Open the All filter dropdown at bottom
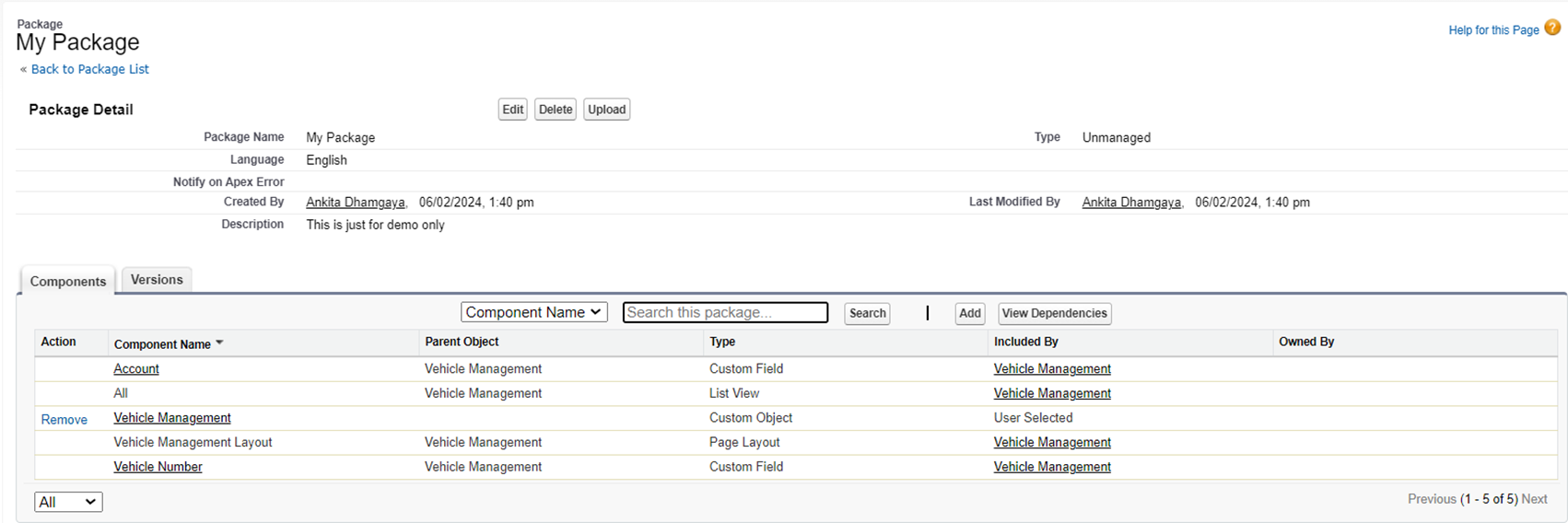 tap(68, 502)
